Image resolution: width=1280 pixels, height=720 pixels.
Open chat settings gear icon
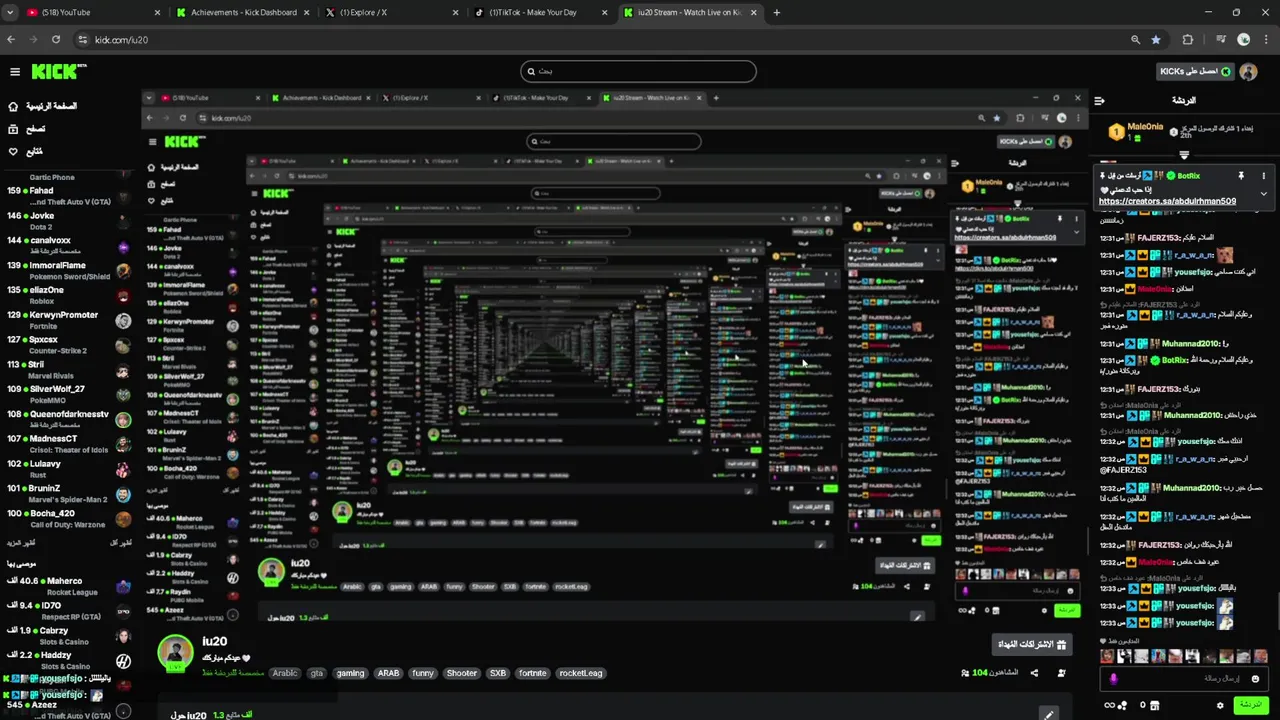click(1220, 705)
